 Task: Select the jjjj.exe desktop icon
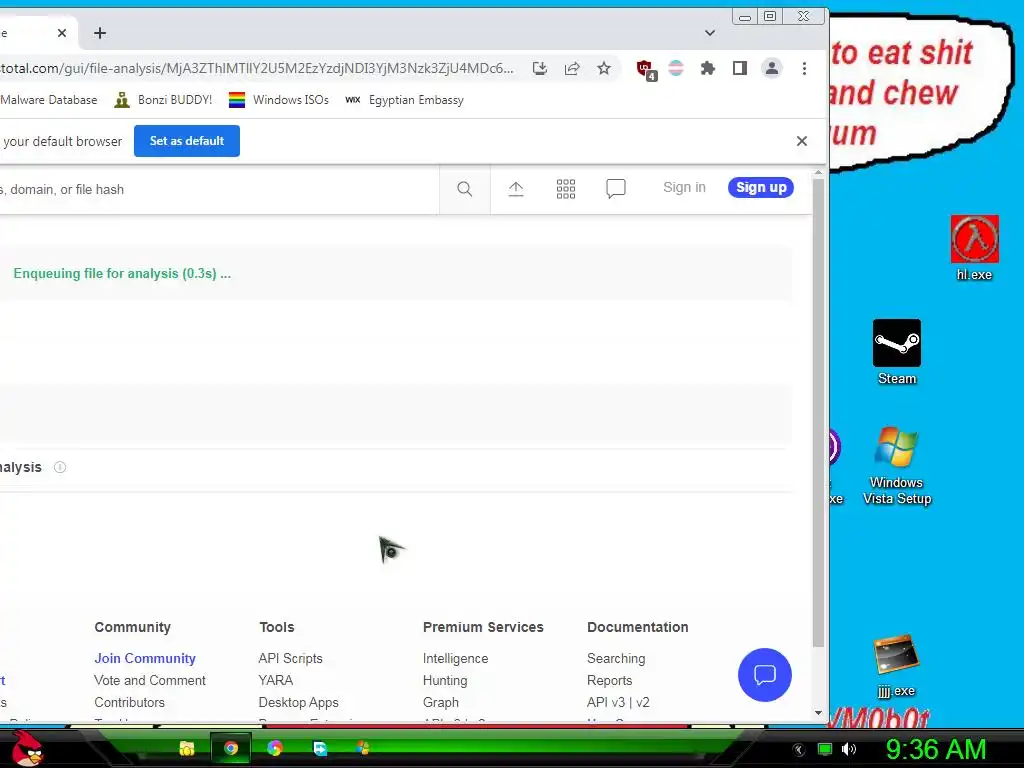click(897, 665)
